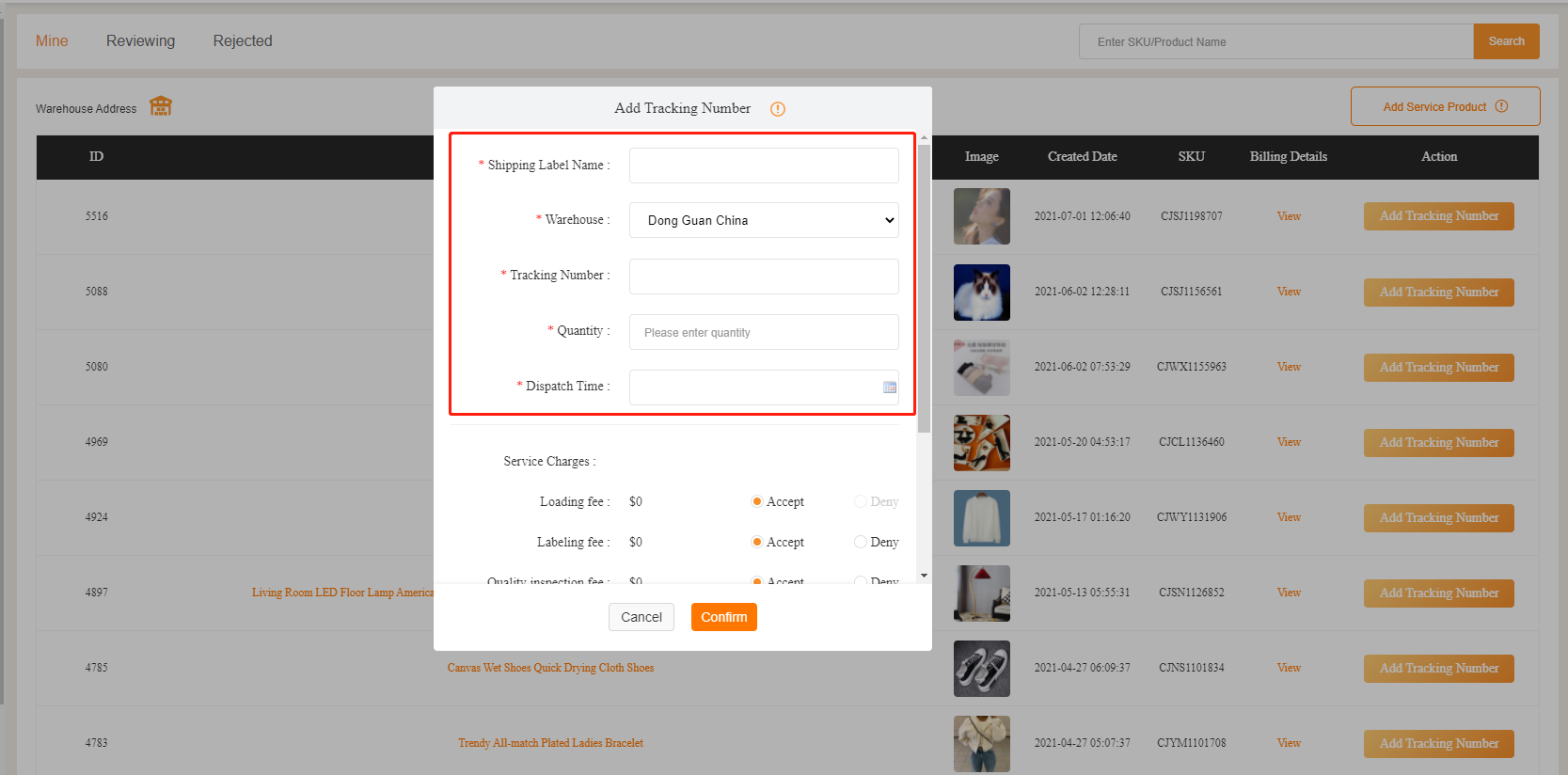Click the cat product thumbnail image

click(x=981, y=292)
